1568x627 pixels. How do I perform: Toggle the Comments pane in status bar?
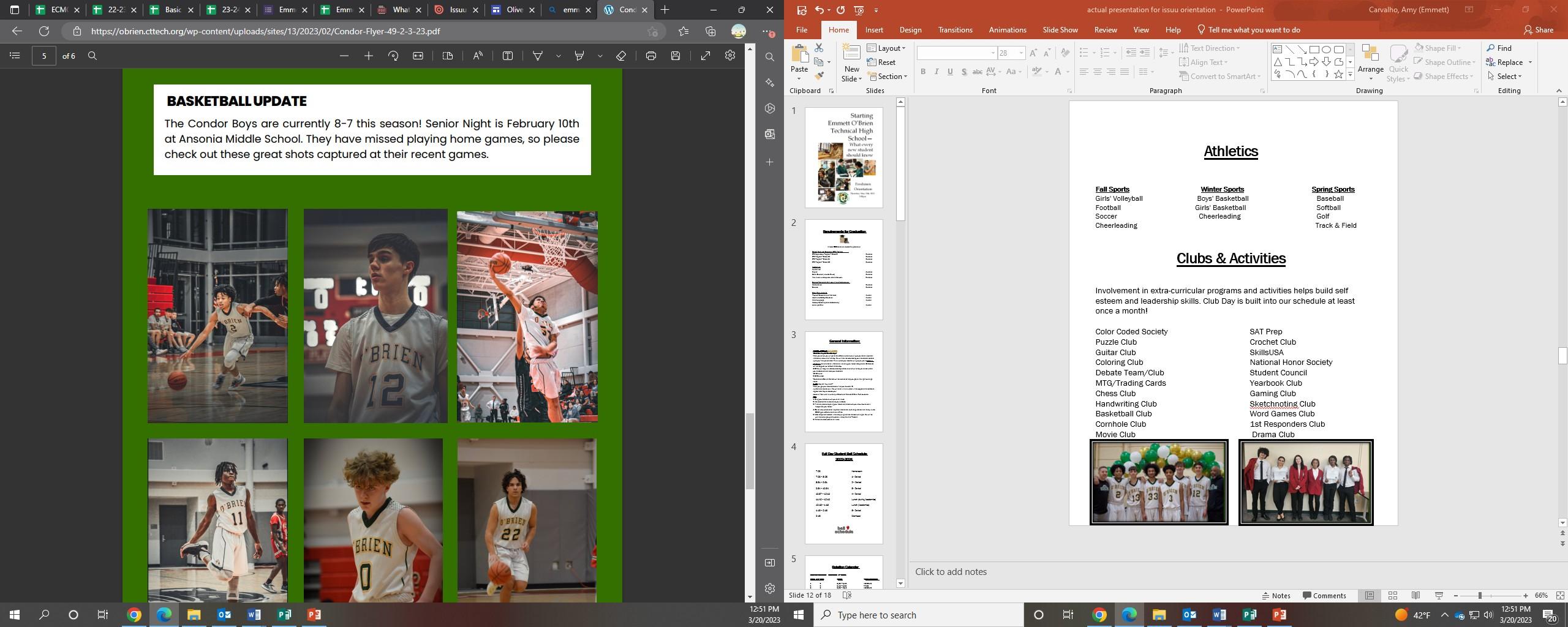click(x=1324, y=596)
